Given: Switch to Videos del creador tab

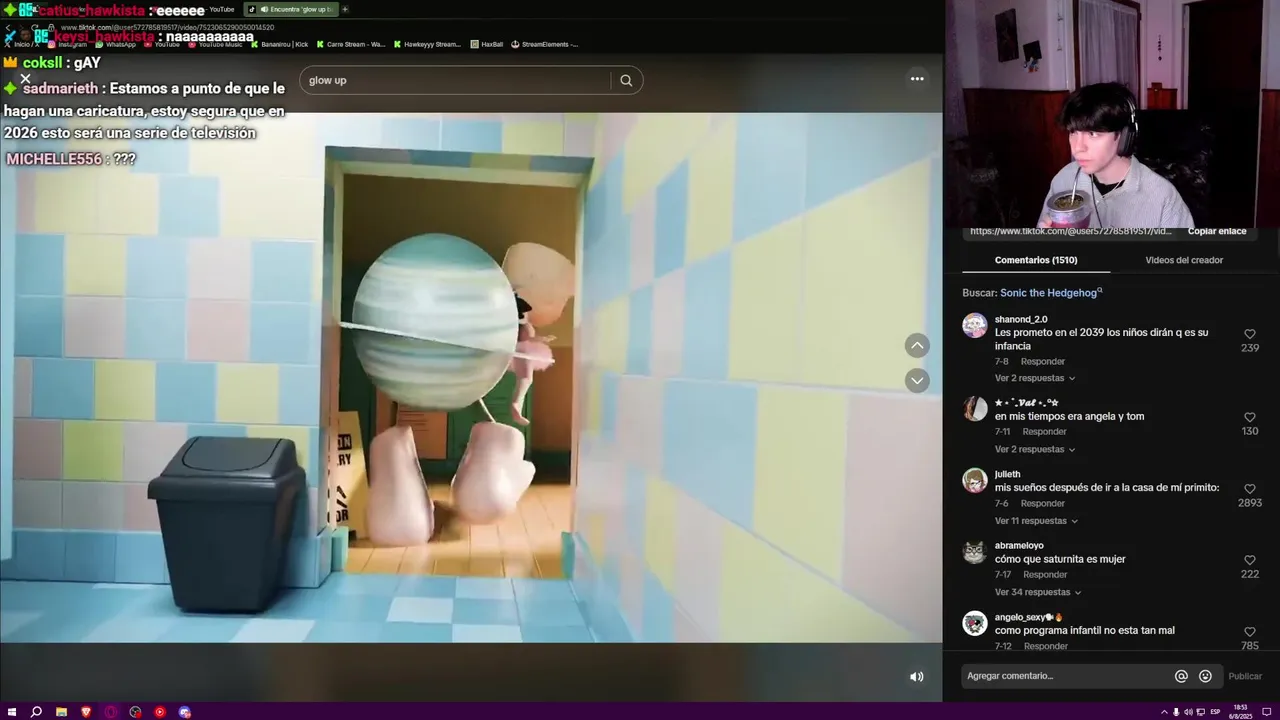Looking at the screenshot, I should click(x=1184, y=260).
